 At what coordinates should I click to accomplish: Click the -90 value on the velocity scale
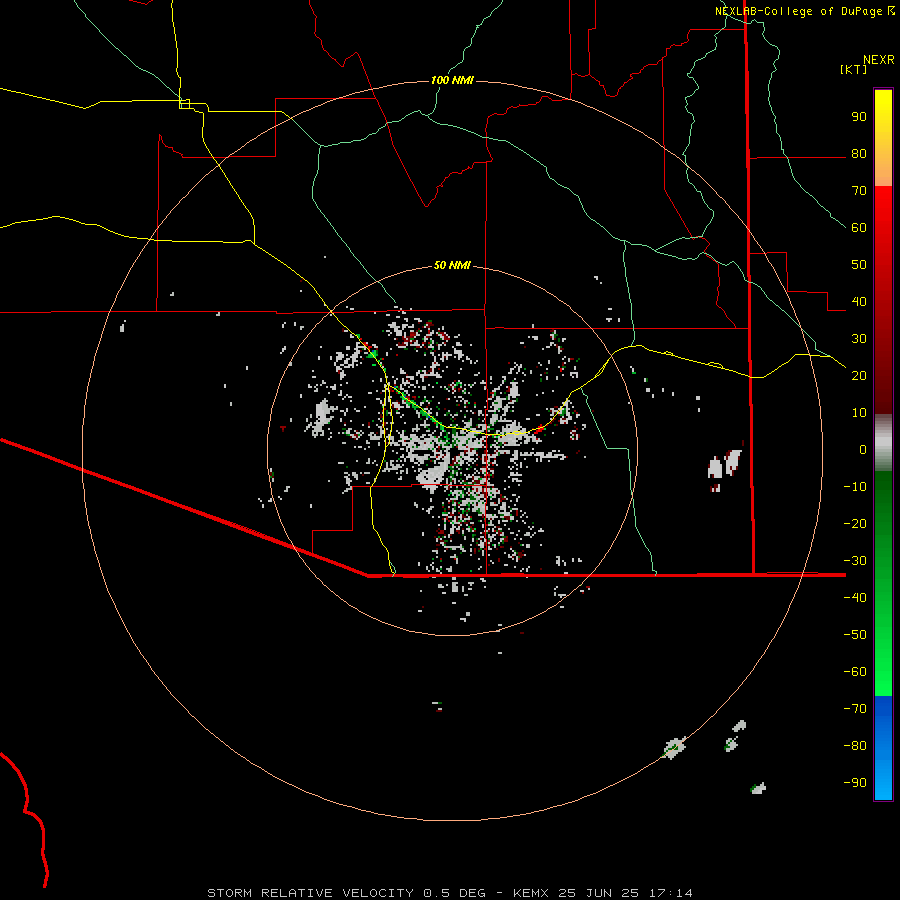855,782
